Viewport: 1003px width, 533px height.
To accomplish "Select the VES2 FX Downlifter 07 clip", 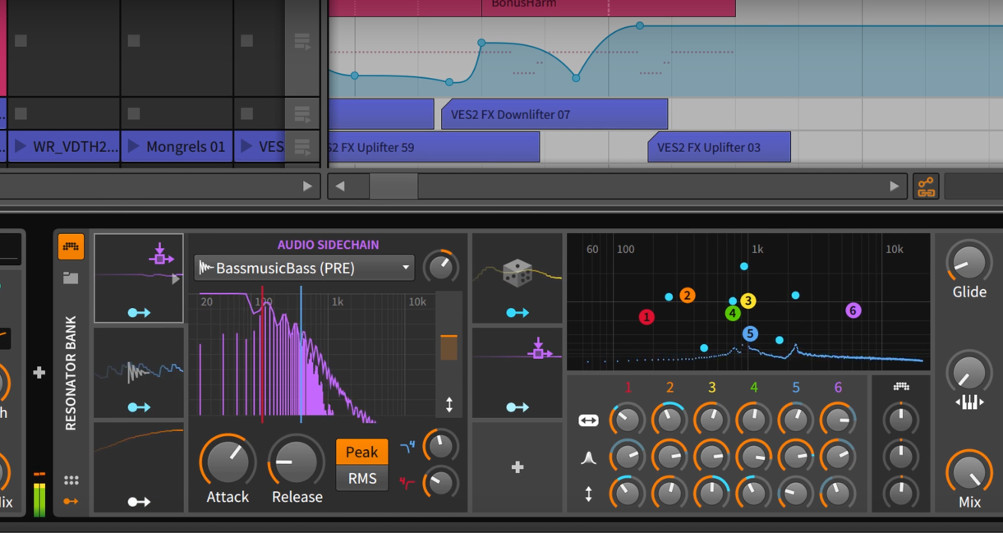I will pos(554,114).
